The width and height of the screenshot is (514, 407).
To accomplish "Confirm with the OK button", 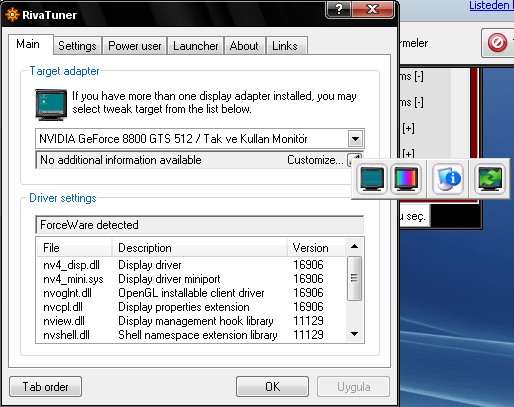I will pyautogui.click(x=272, y=387).
